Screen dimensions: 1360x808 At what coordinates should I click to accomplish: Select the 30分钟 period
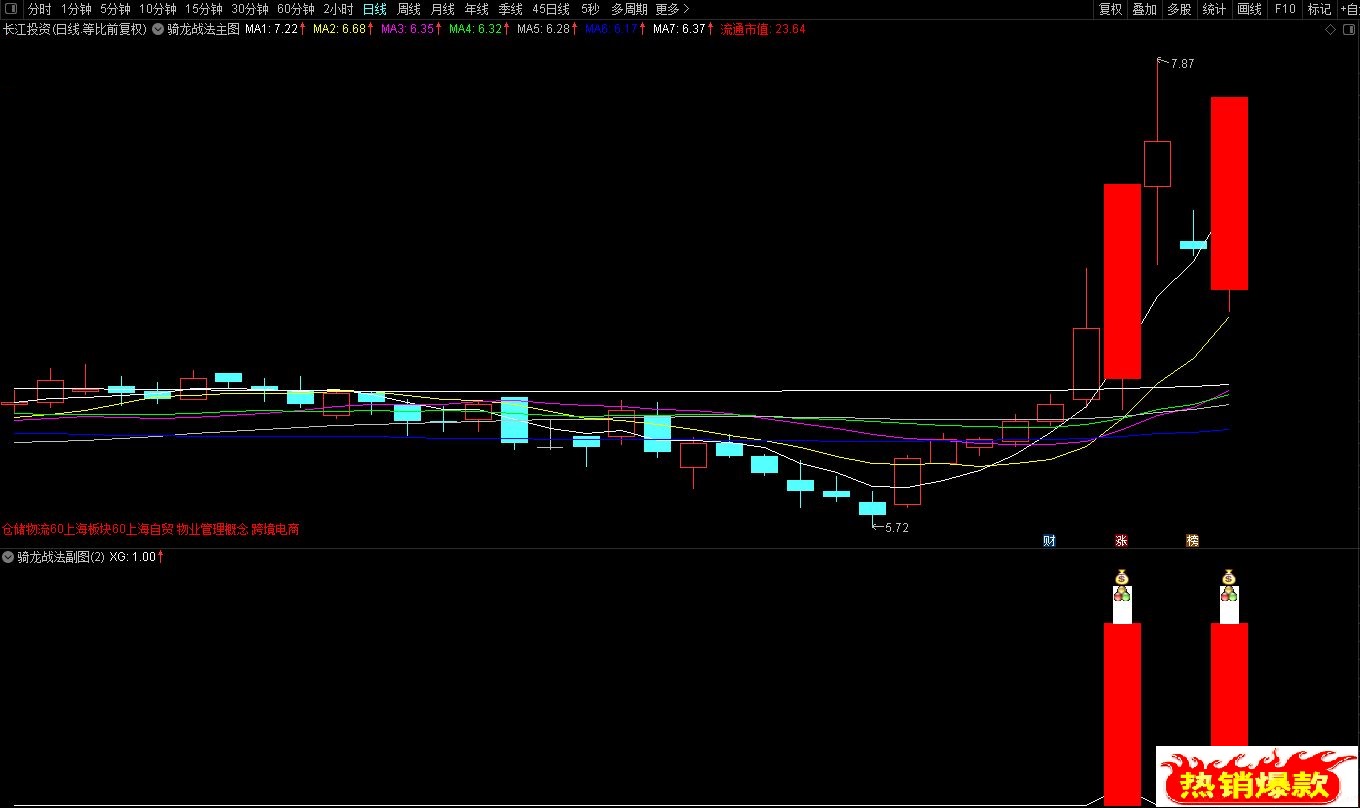[x=250, y=9]
